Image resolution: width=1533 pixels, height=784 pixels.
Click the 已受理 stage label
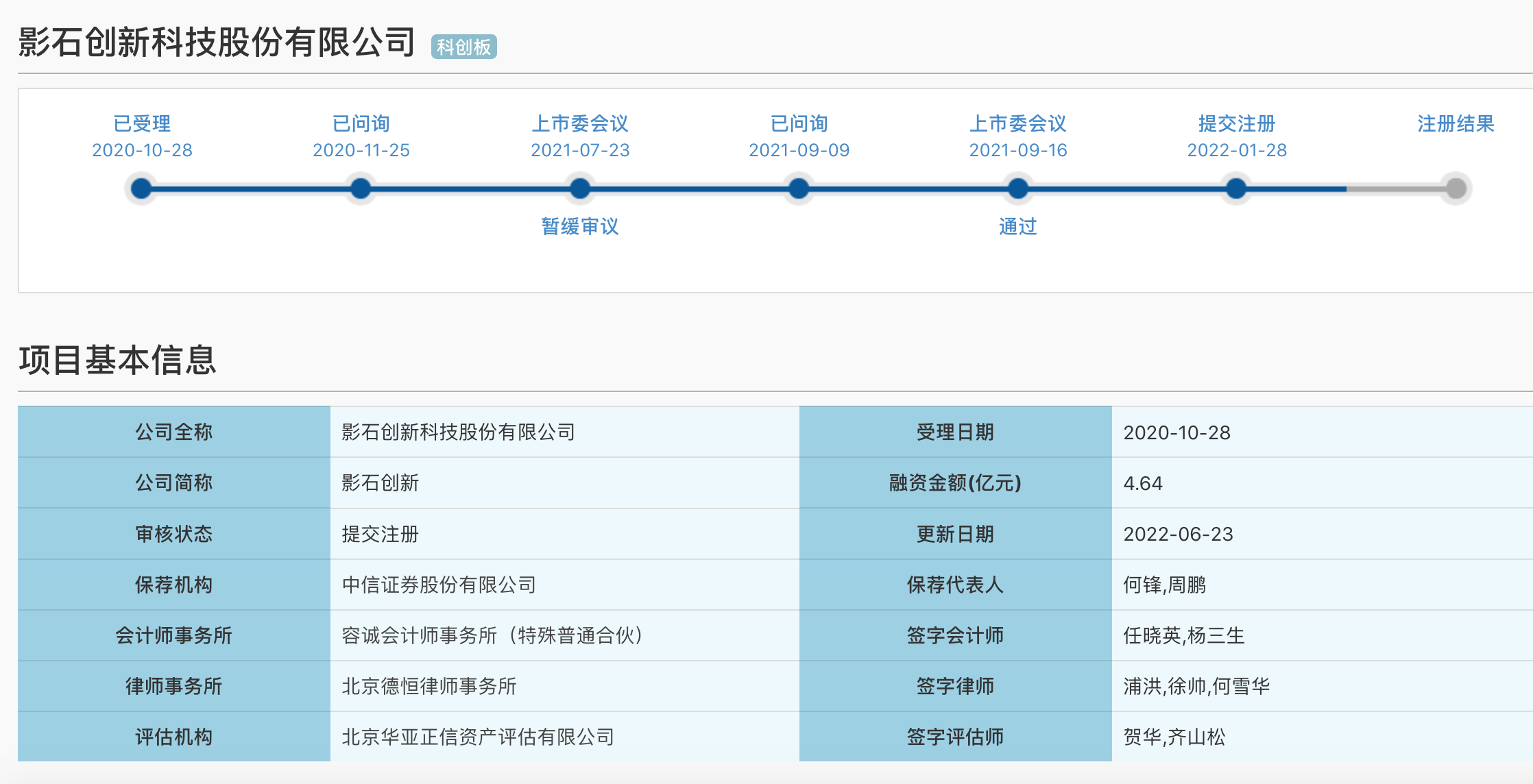coord(142,124)
